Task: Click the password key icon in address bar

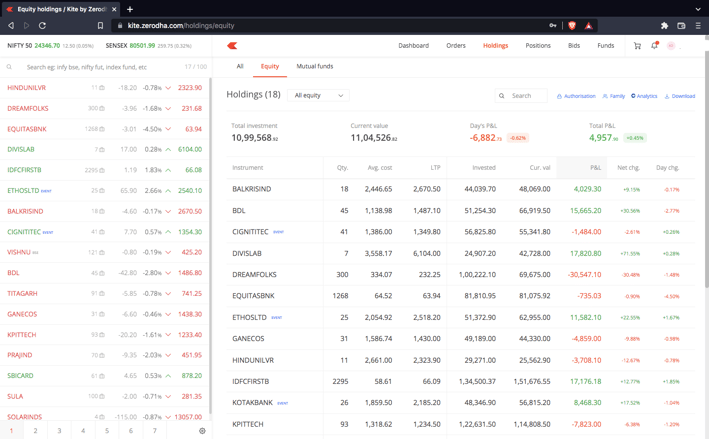Action: pos(553,26)
